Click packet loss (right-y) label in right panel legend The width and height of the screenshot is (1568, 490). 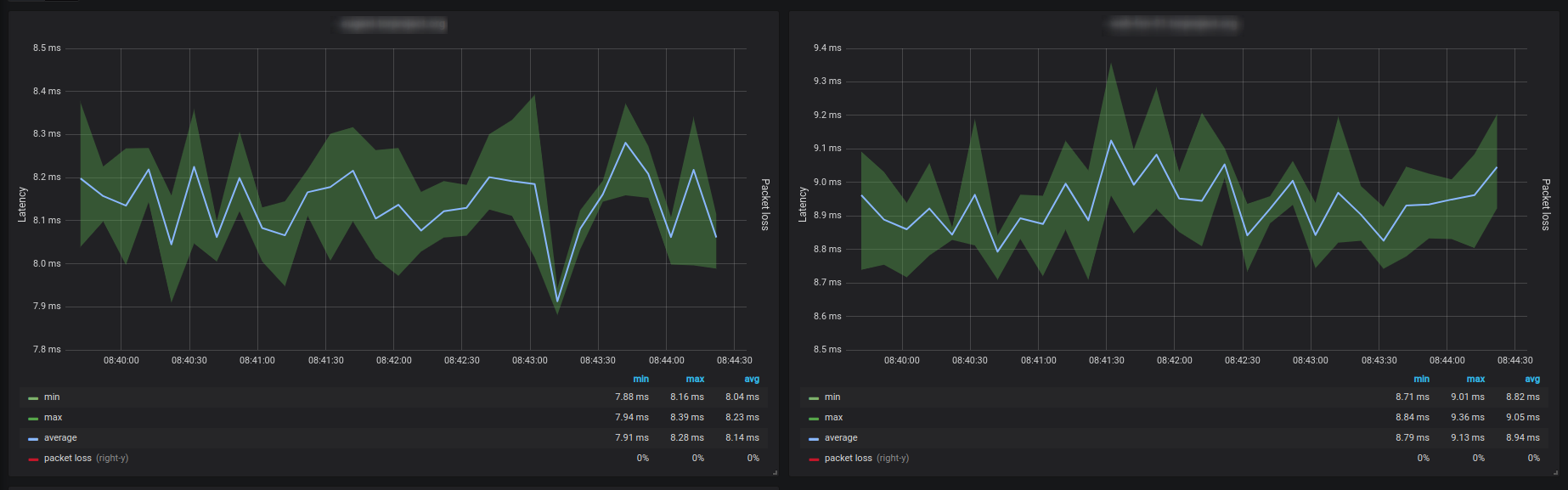866,458
